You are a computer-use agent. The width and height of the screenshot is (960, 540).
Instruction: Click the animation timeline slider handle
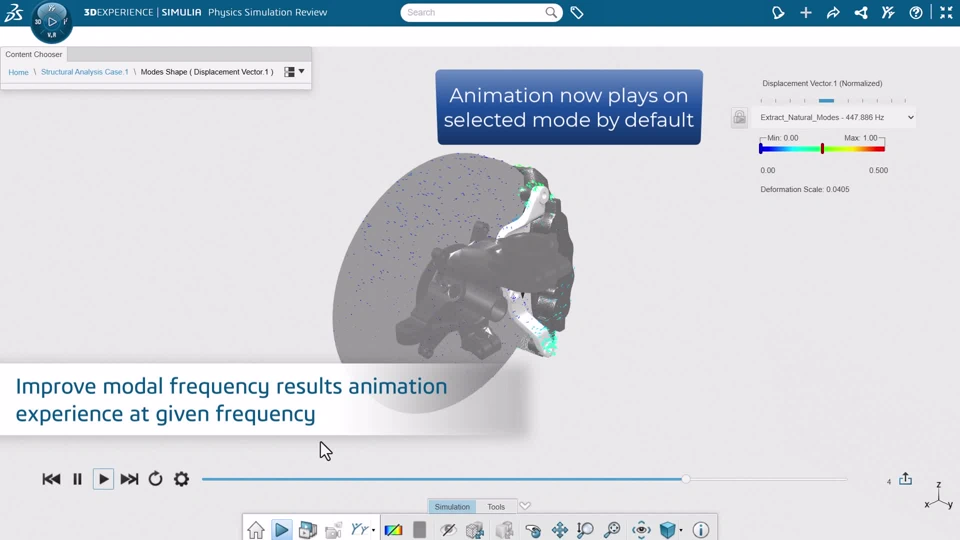point(686,479)
